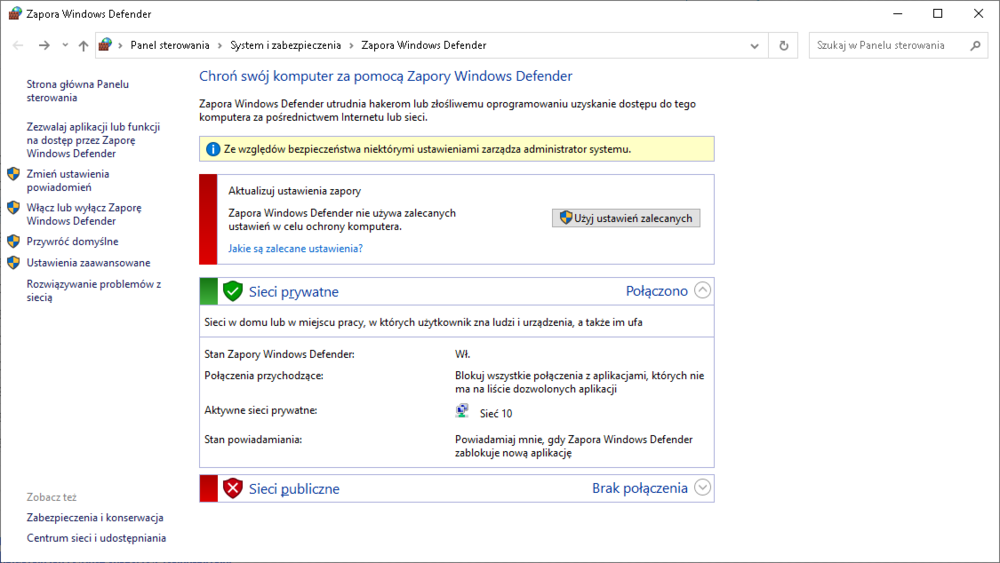The height and width of the screenshot is (563, 1000).
Task: Click the blue info icon in the yellow banner
Action: point(213,149)
